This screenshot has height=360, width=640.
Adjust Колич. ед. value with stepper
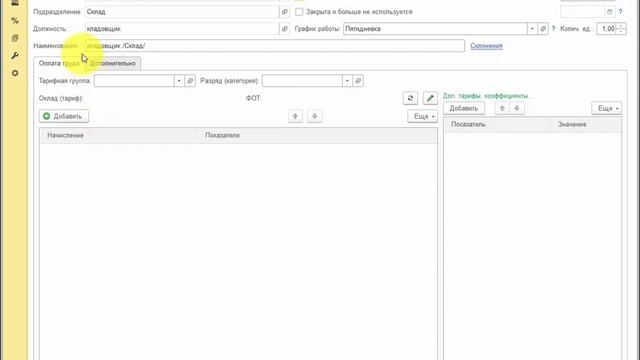[621, 29]
